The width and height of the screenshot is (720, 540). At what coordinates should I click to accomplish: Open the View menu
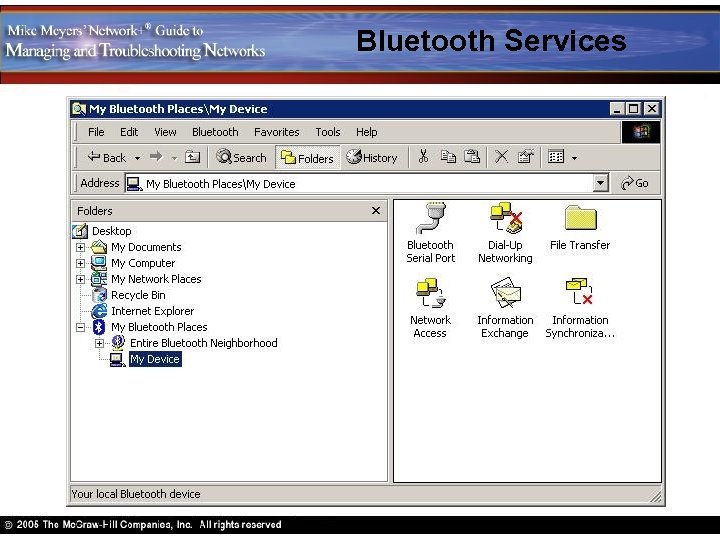pyautogui.click(x=165, y=132)
